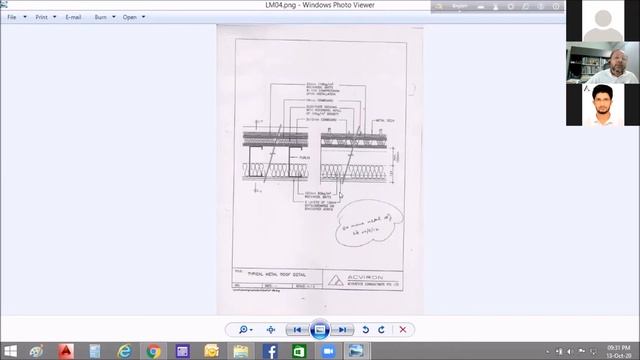
Task: Expand the Print dropdown arrow
Action: tap(54, 17)
